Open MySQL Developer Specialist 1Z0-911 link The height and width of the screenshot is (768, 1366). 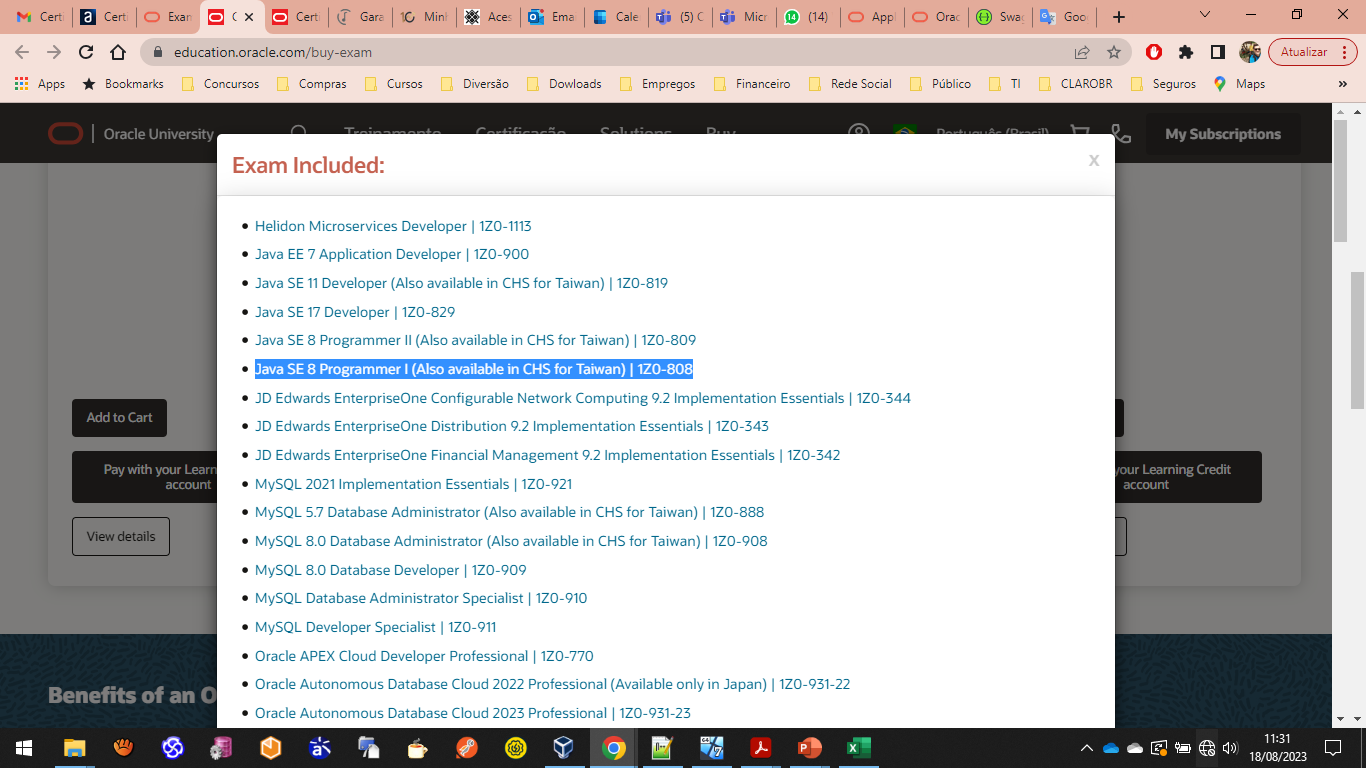click(375, 627)
